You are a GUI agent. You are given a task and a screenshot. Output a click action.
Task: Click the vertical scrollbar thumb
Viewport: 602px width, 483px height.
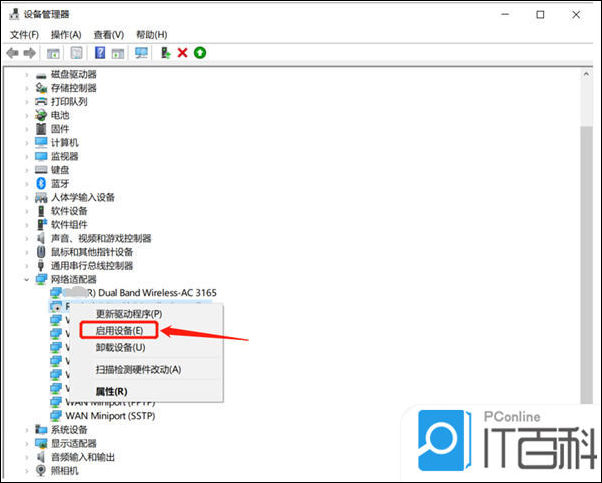point(586,264)
